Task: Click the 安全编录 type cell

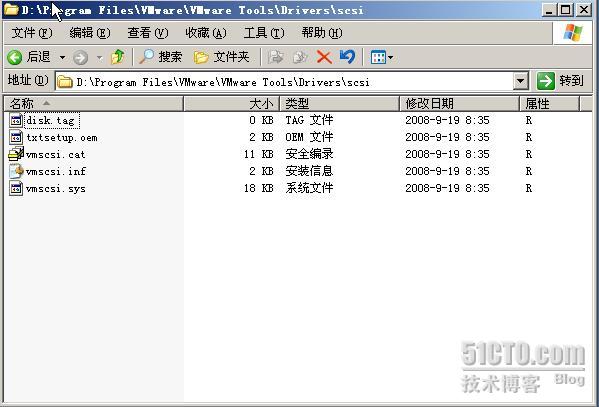Action: click(x=309, y=154)
